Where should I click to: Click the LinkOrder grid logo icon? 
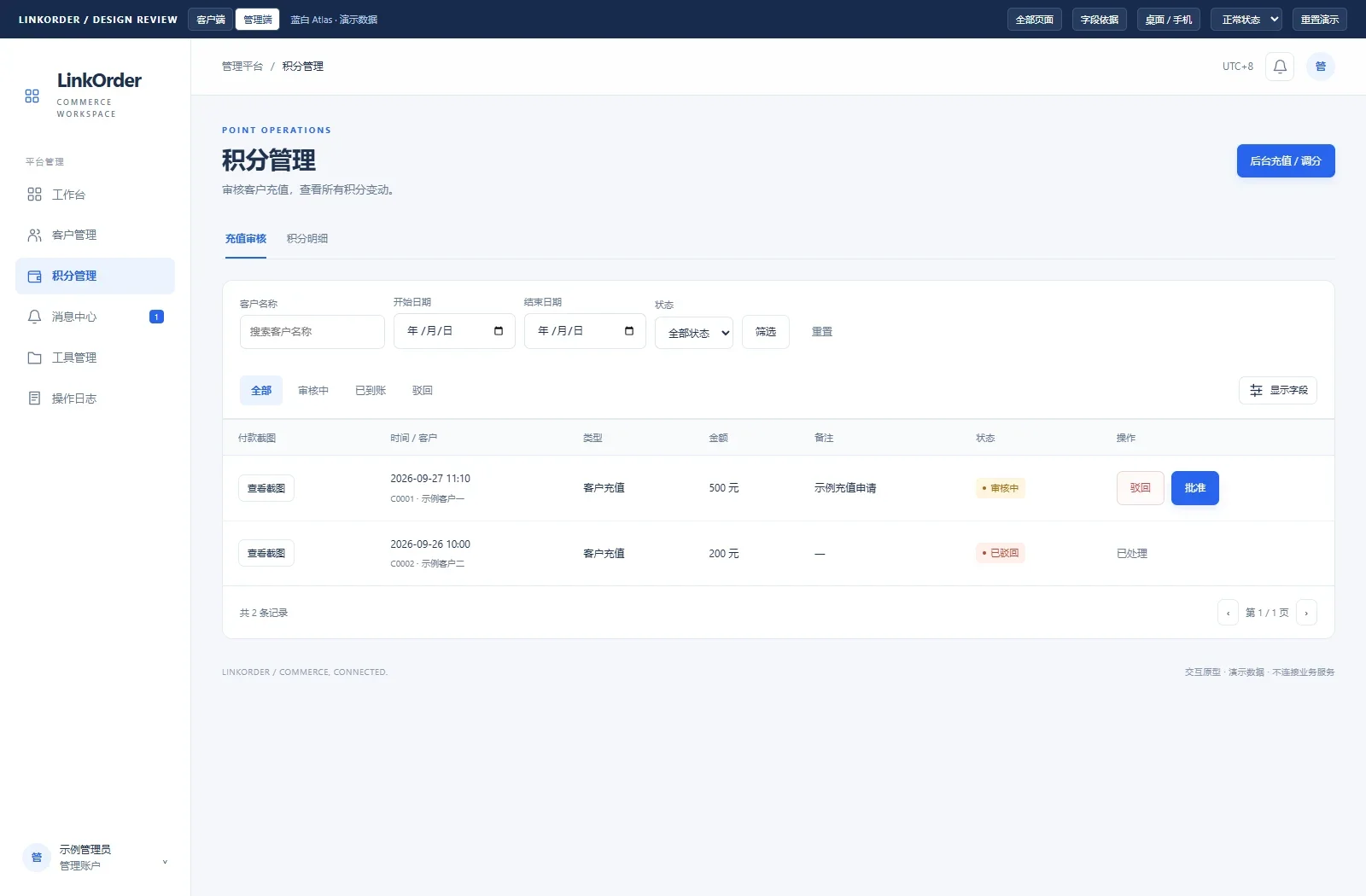(32, 96)
